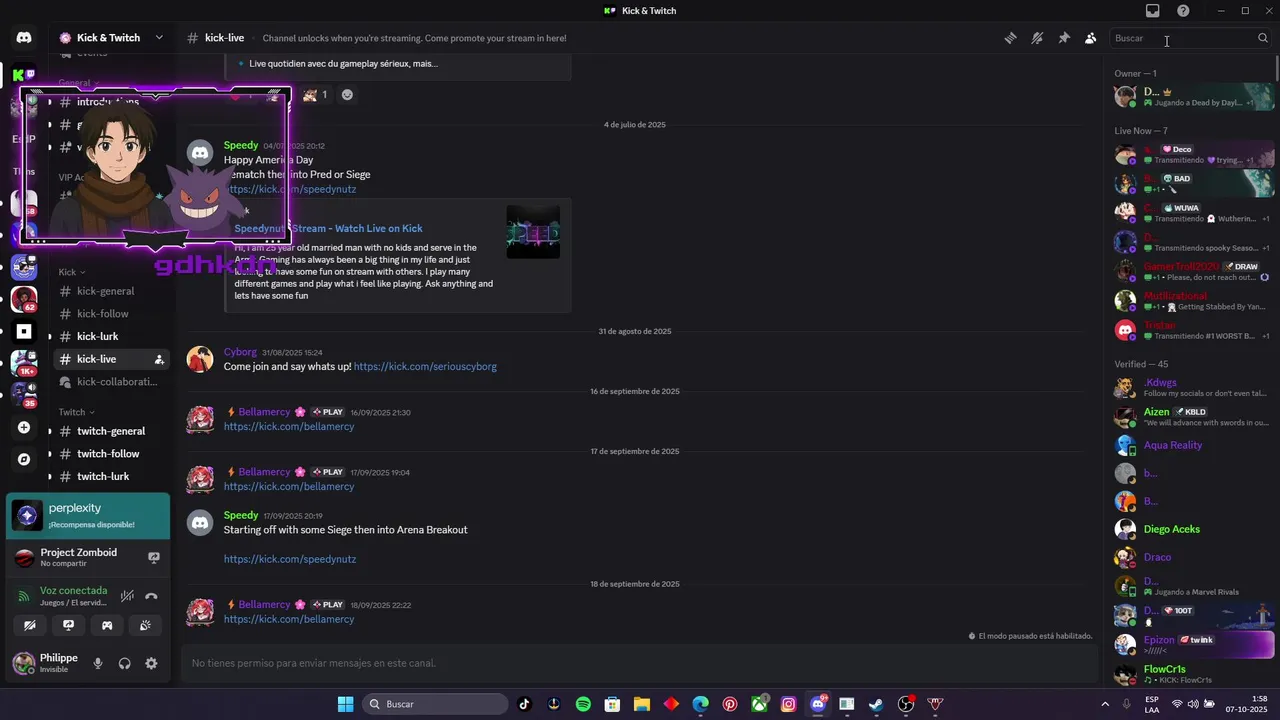The width and height of the screenshot is (1280, 720).
Task: Open twitch-follow channel
Action: click(x=110, y=454)
